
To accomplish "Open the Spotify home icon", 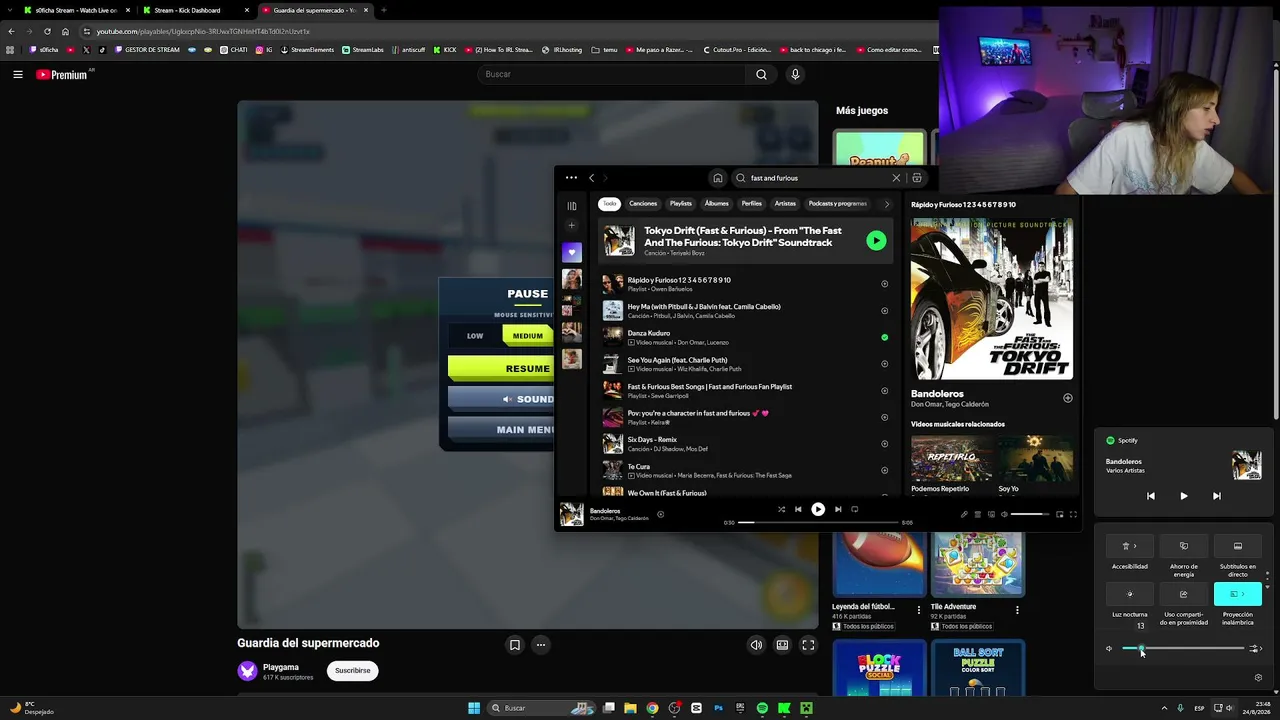I will pyautogui.click(x=717, y=178).
